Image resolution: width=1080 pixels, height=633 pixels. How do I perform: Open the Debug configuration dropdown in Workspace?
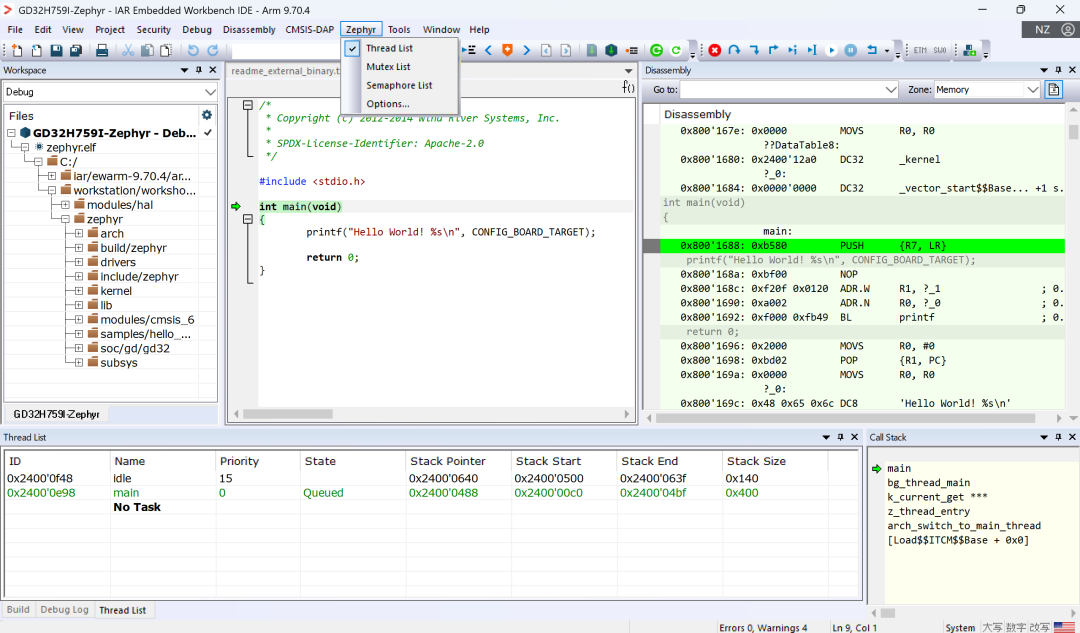click(210, 92)
